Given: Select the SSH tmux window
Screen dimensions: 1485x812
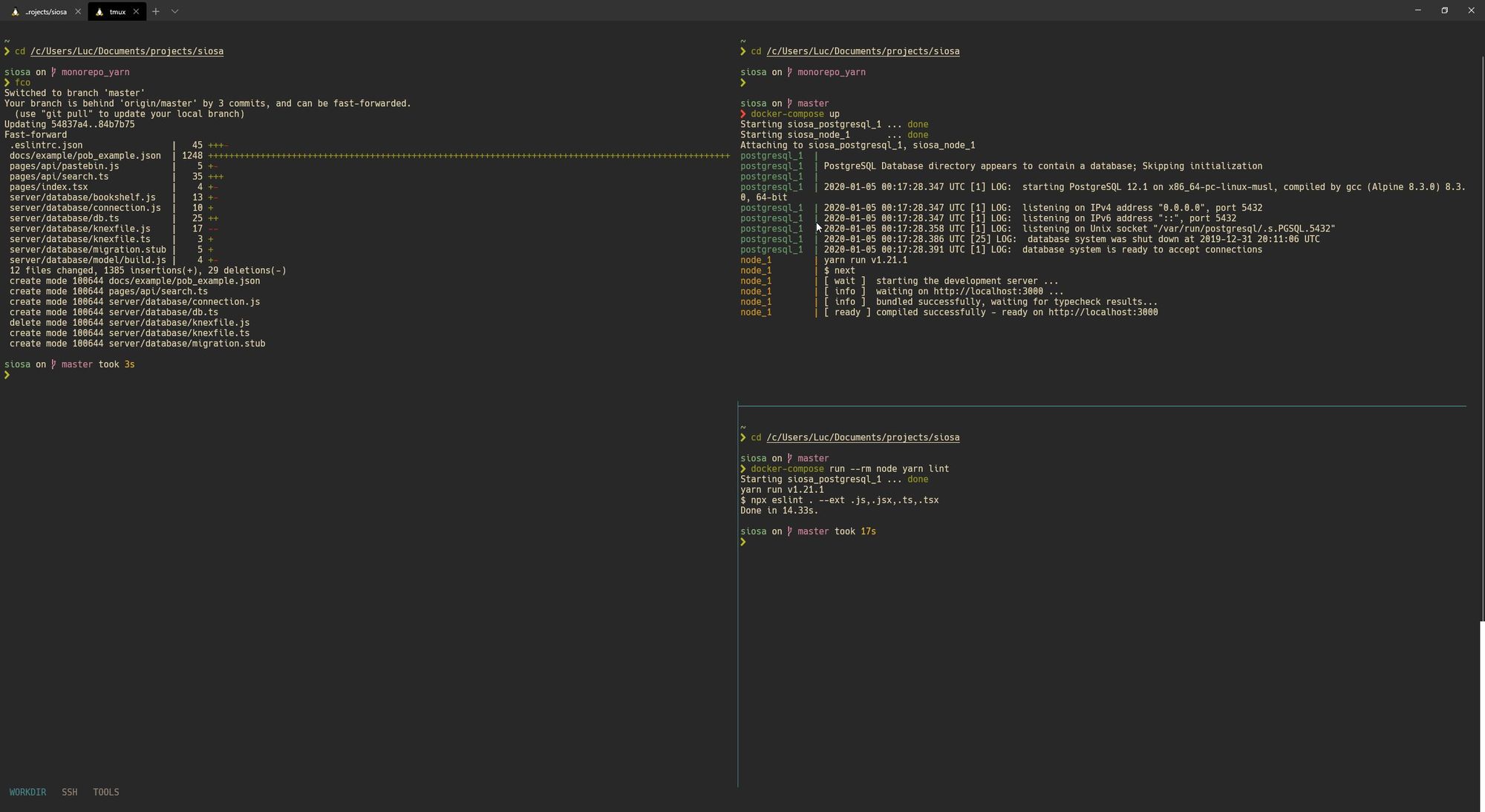Looking at the screenshot, I should [70, 792].
